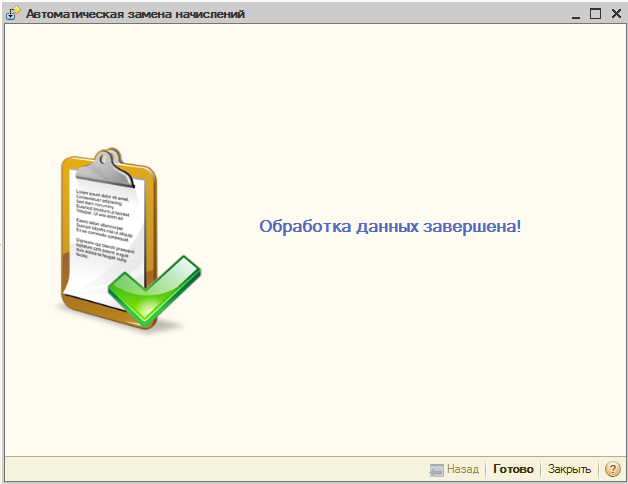Image resolution: width=628 pixels, height=484 pixels.
Task: Click the title text Автоматическая замена начислений
Action: coord(135,14)
